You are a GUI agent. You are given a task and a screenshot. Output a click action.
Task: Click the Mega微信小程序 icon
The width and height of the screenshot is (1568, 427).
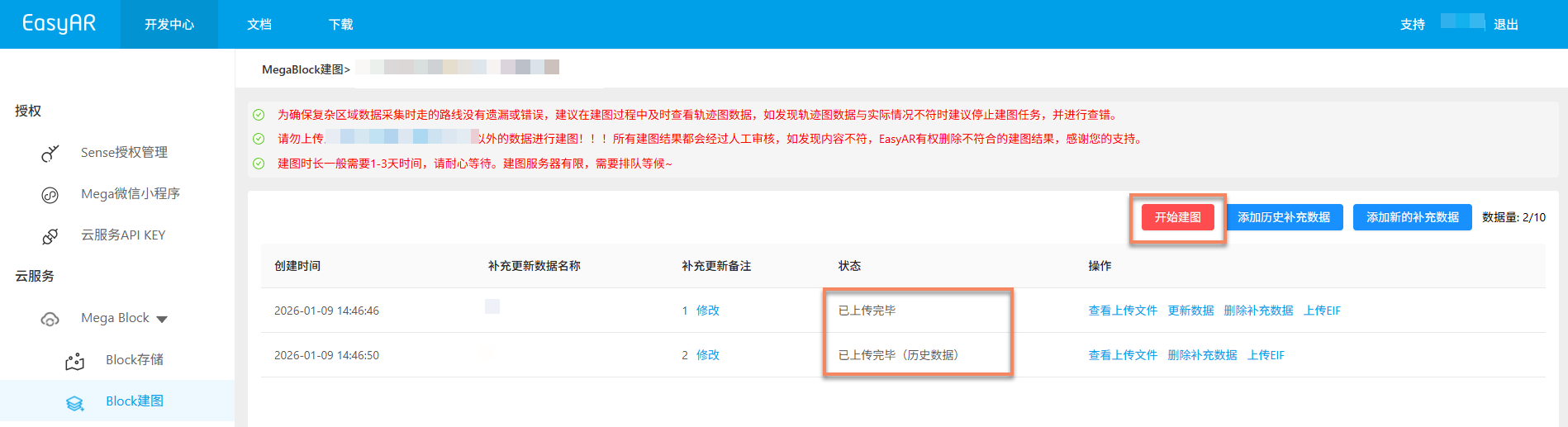tap(50, 195)
